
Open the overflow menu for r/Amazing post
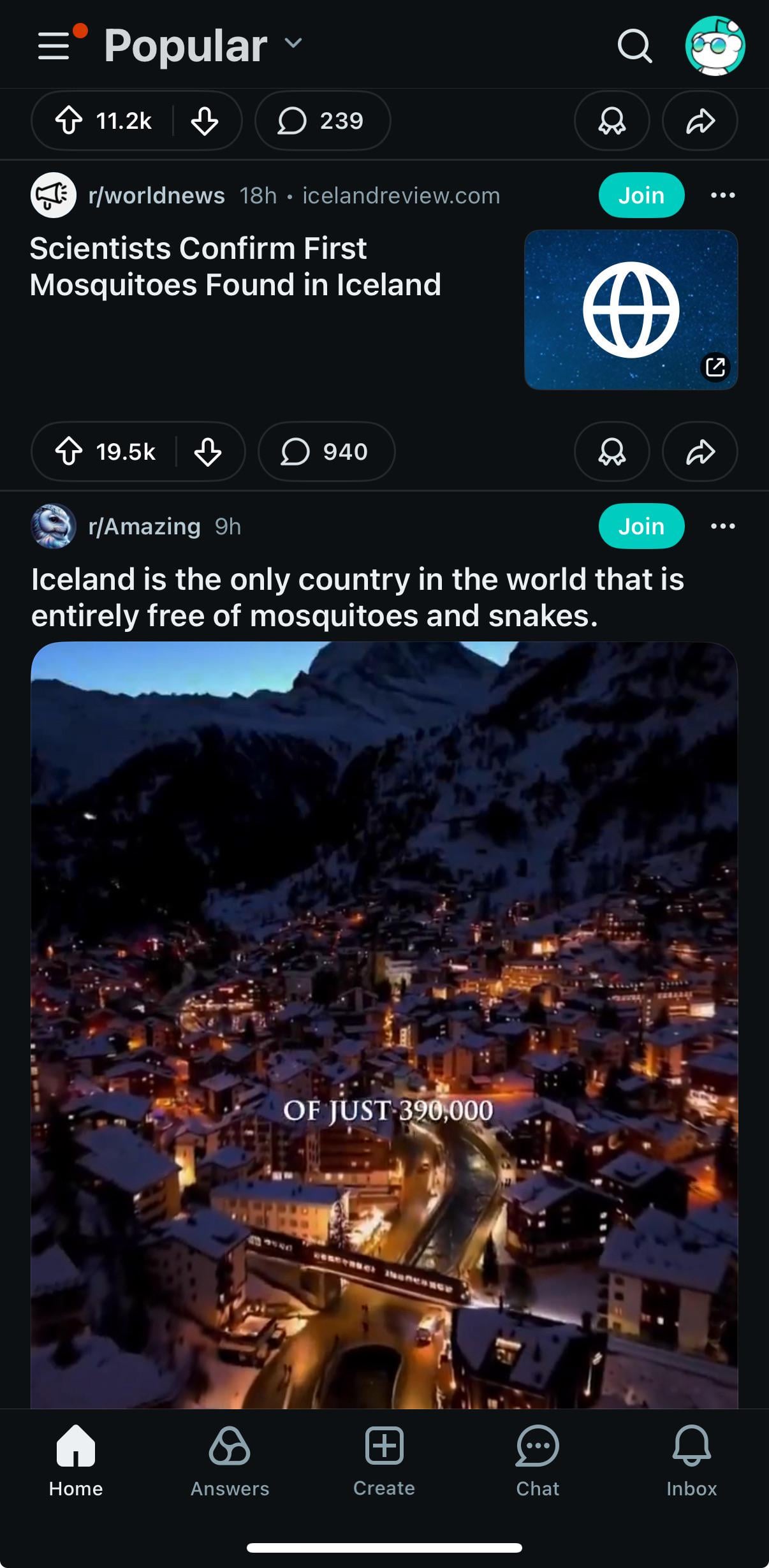click(x=723, y=526)
